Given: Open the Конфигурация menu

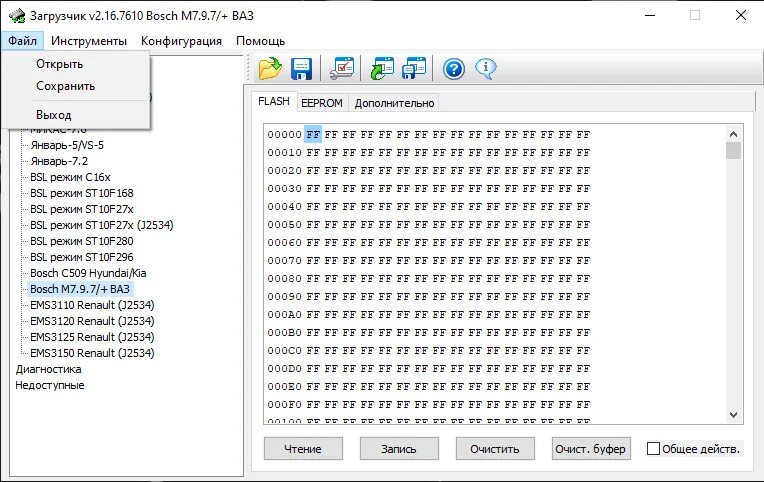Looking at the screenshot, I should 181,41.
